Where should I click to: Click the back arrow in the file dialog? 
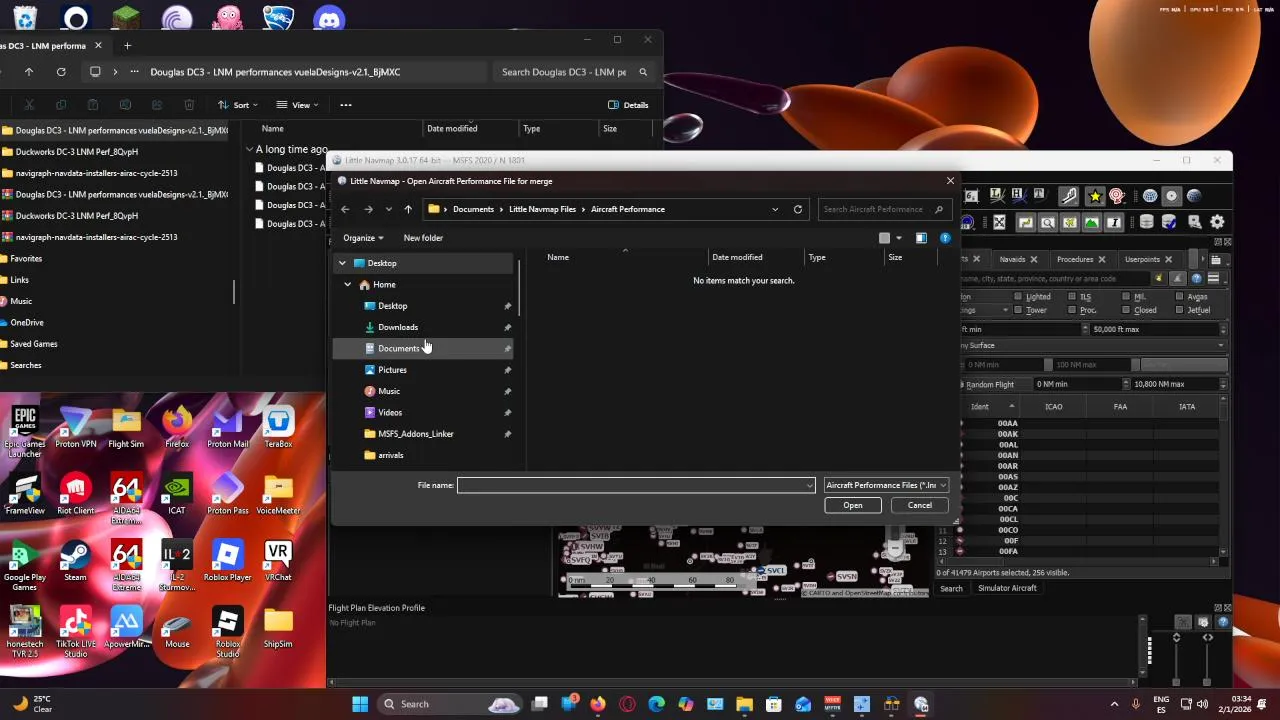(x=345, y=209)
